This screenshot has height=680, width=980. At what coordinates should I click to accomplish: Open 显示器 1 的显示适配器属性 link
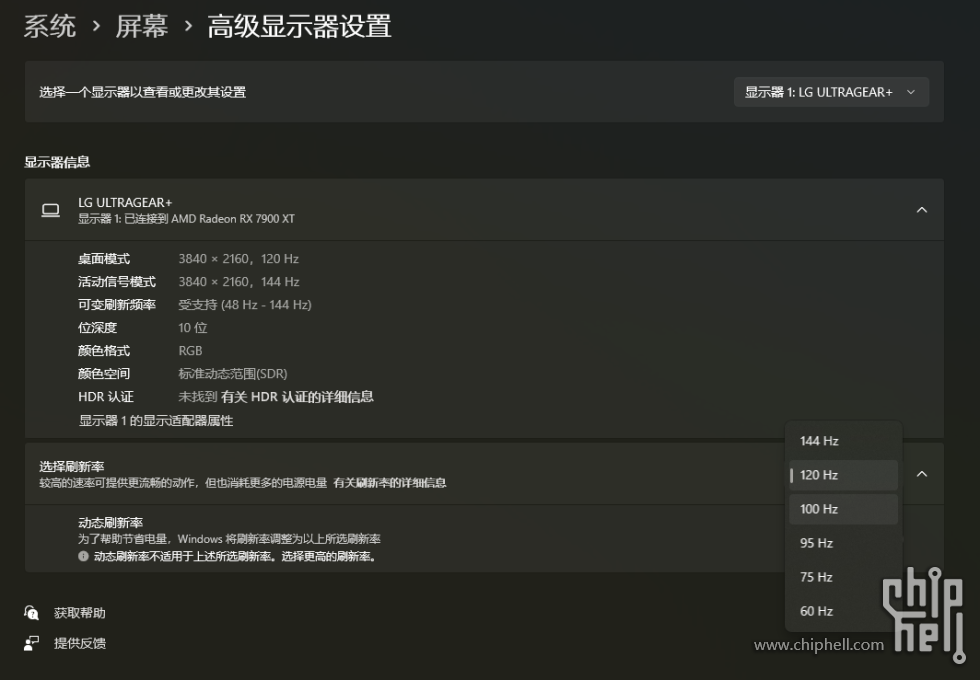pyautogui.click(x=156, y=421)
